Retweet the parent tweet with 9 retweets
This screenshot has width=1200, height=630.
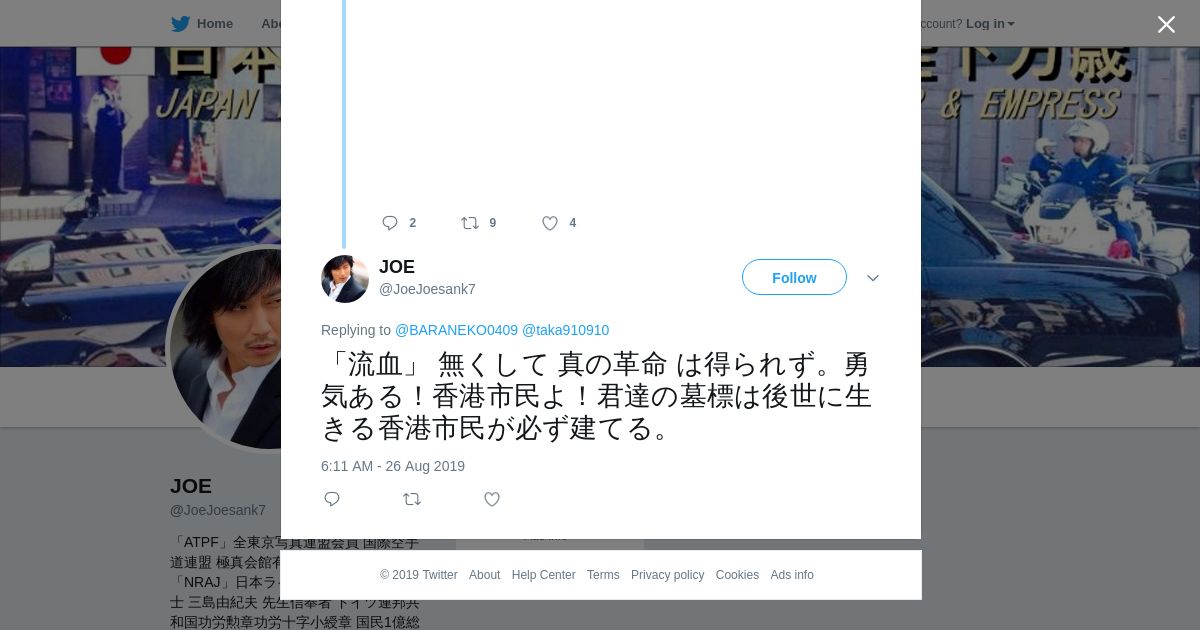pos(470,223)
